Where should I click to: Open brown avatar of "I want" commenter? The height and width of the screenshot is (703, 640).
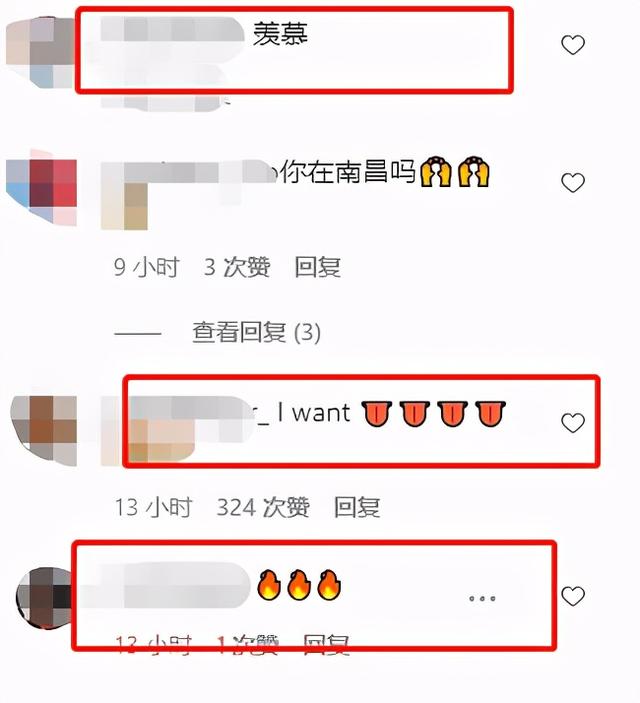pos(44,430)
